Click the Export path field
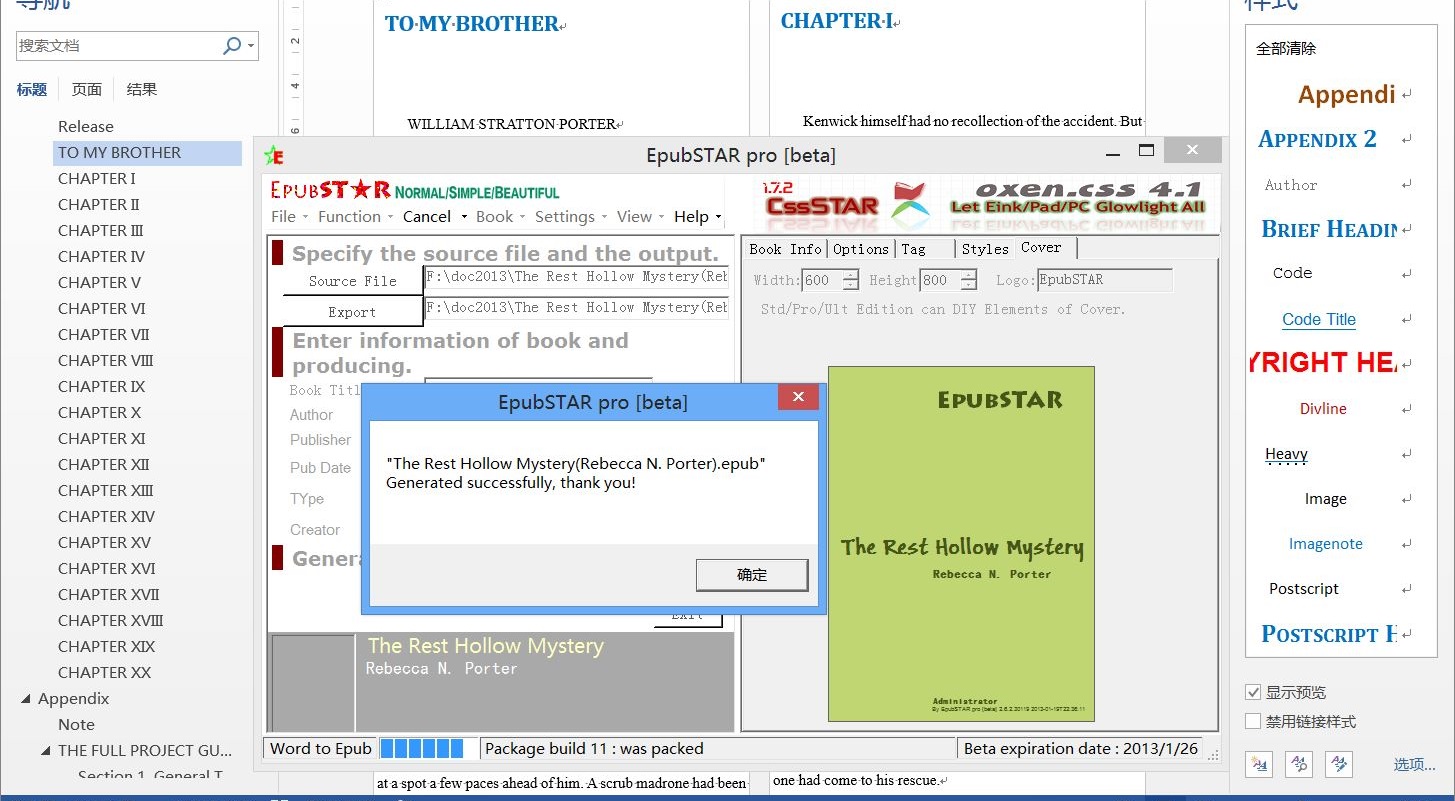 [577, 308]
